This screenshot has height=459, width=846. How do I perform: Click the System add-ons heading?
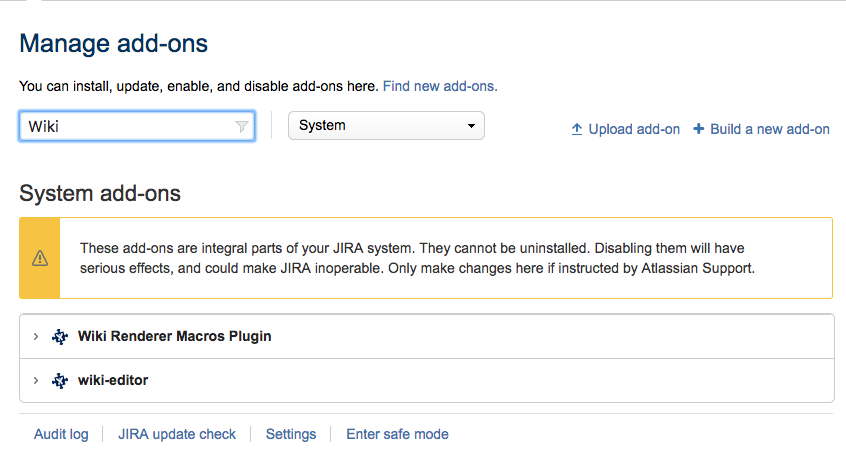pos(100,193)
